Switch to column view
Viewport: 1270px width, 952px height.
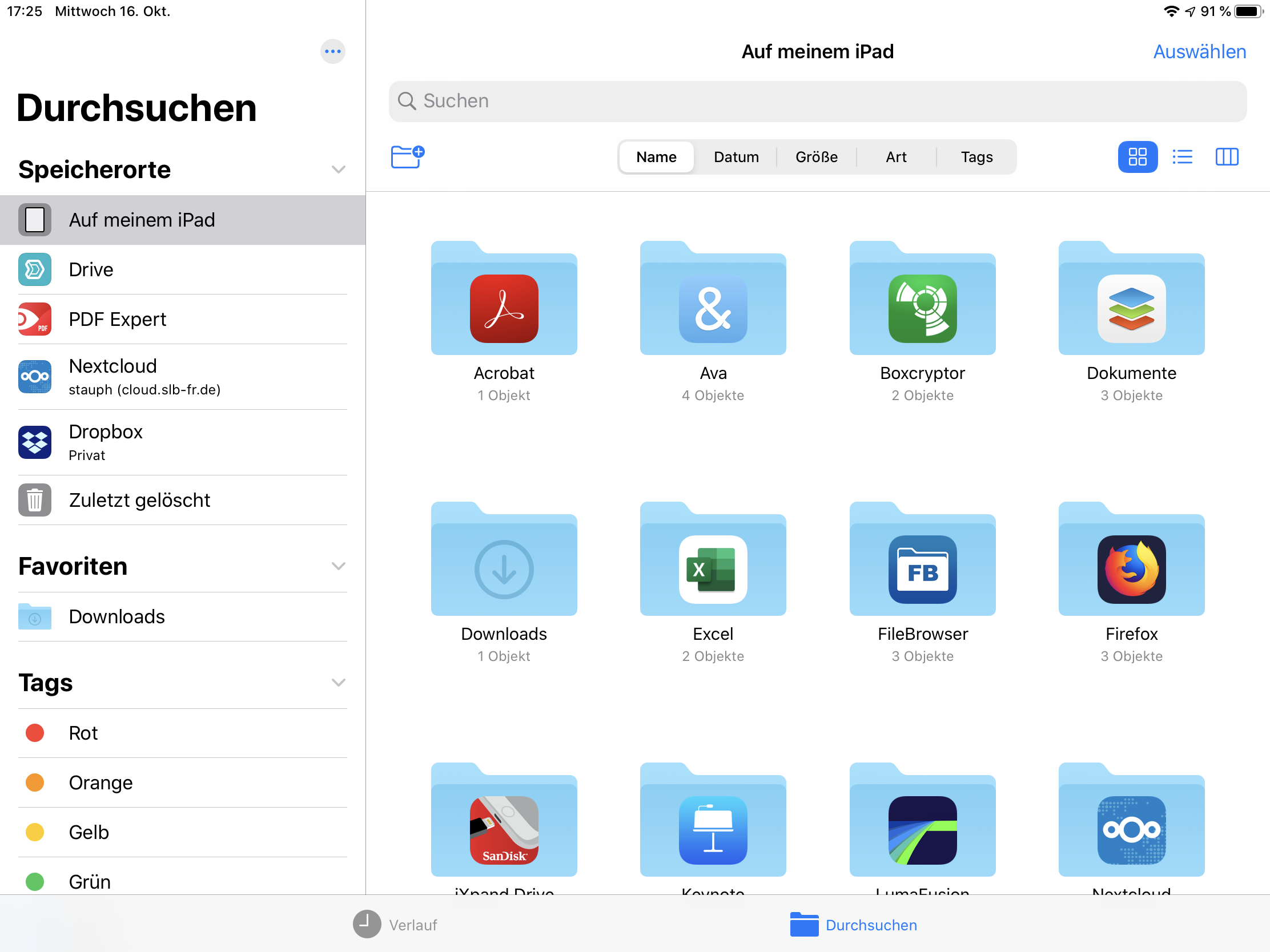pos(1227,156)
